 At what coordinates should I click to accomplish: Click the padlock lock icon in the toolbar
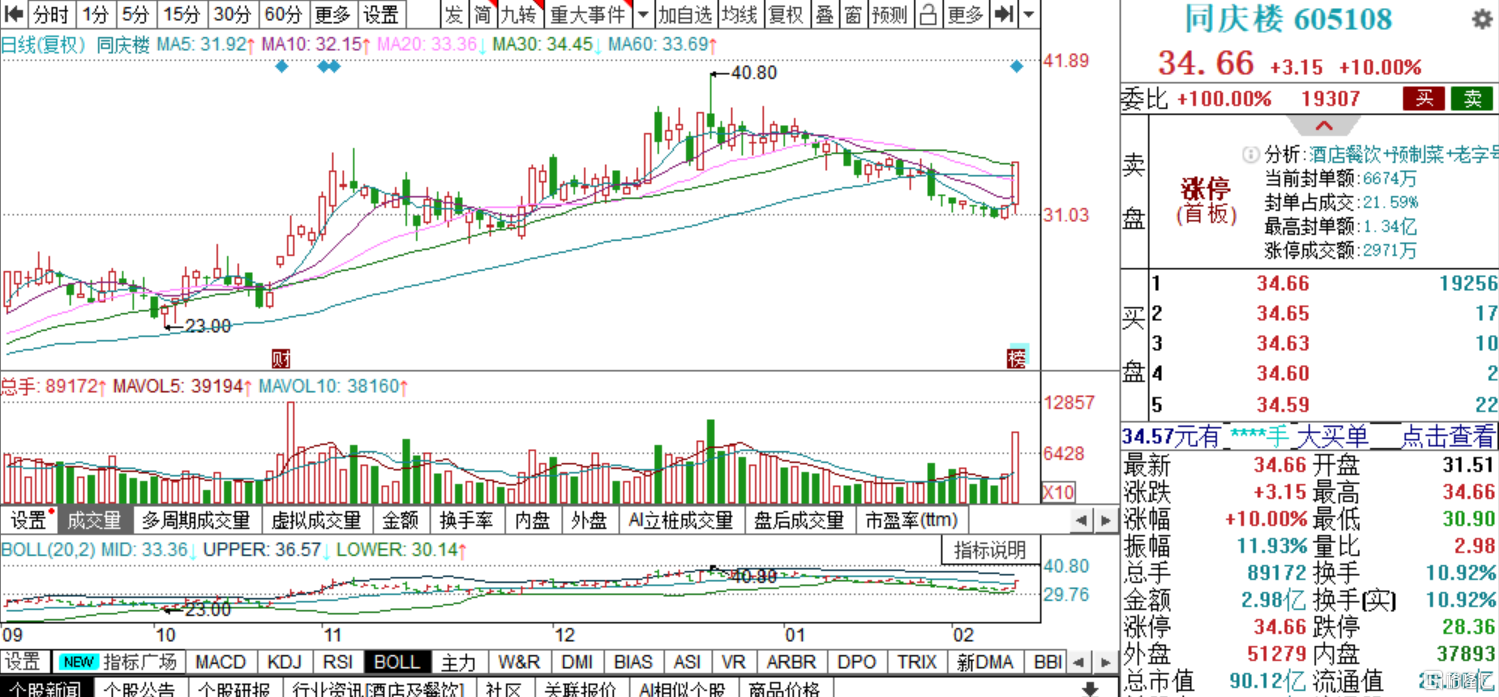click(x=928, y=14)
